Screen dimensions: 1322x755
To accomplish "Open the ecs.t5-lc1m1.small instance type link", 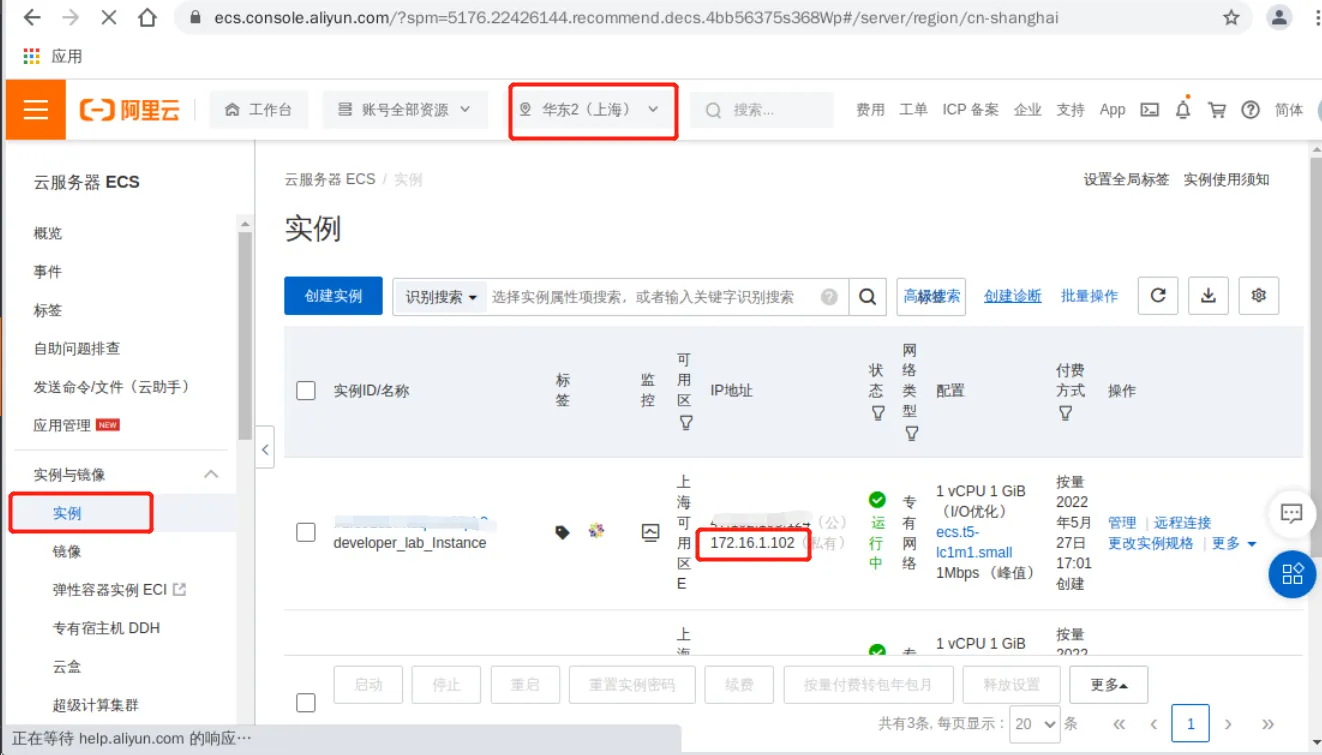I will (x=974, y=542).
